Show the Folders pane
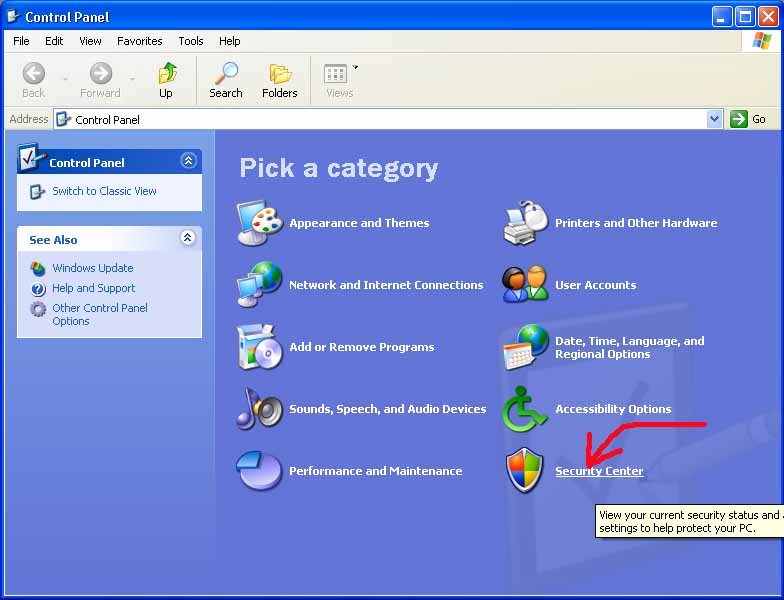The image size is (784, 600). (280, 80)
